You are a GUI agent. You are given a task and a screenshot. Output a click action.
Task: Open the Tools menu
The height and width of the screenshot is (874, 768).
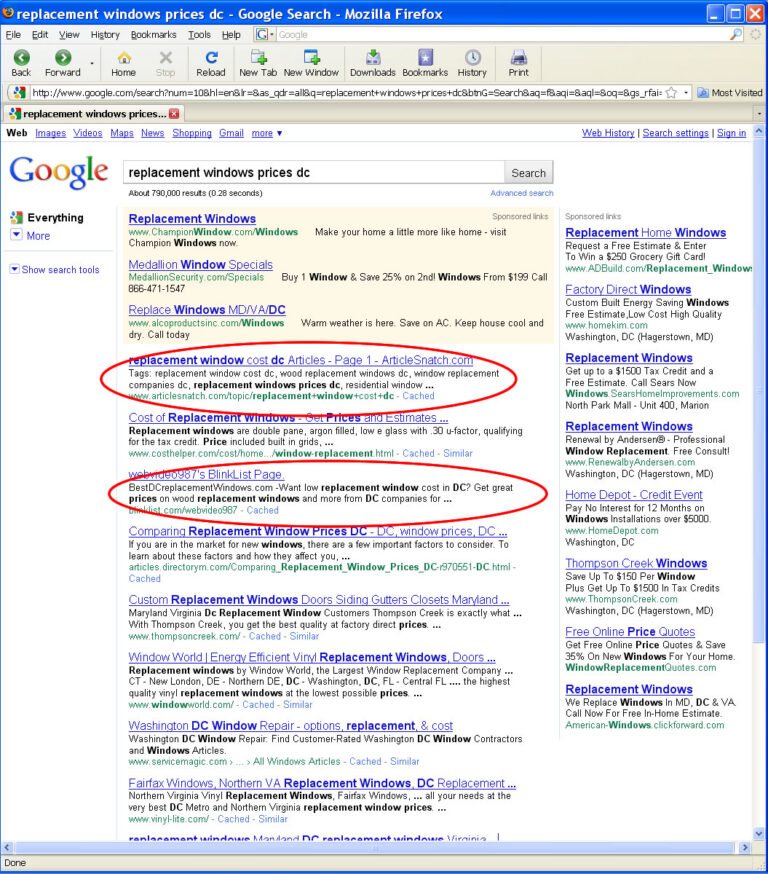tap(199, 35)
